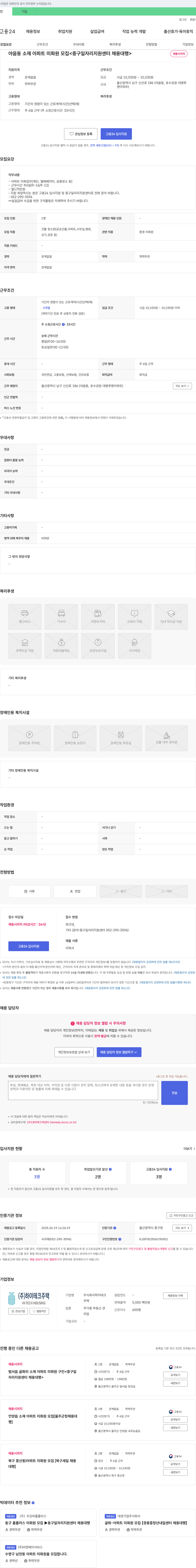The width and height of the screenshot is (196, 1568).
Task: Open the 취업지원 menu
Action: 65,32
